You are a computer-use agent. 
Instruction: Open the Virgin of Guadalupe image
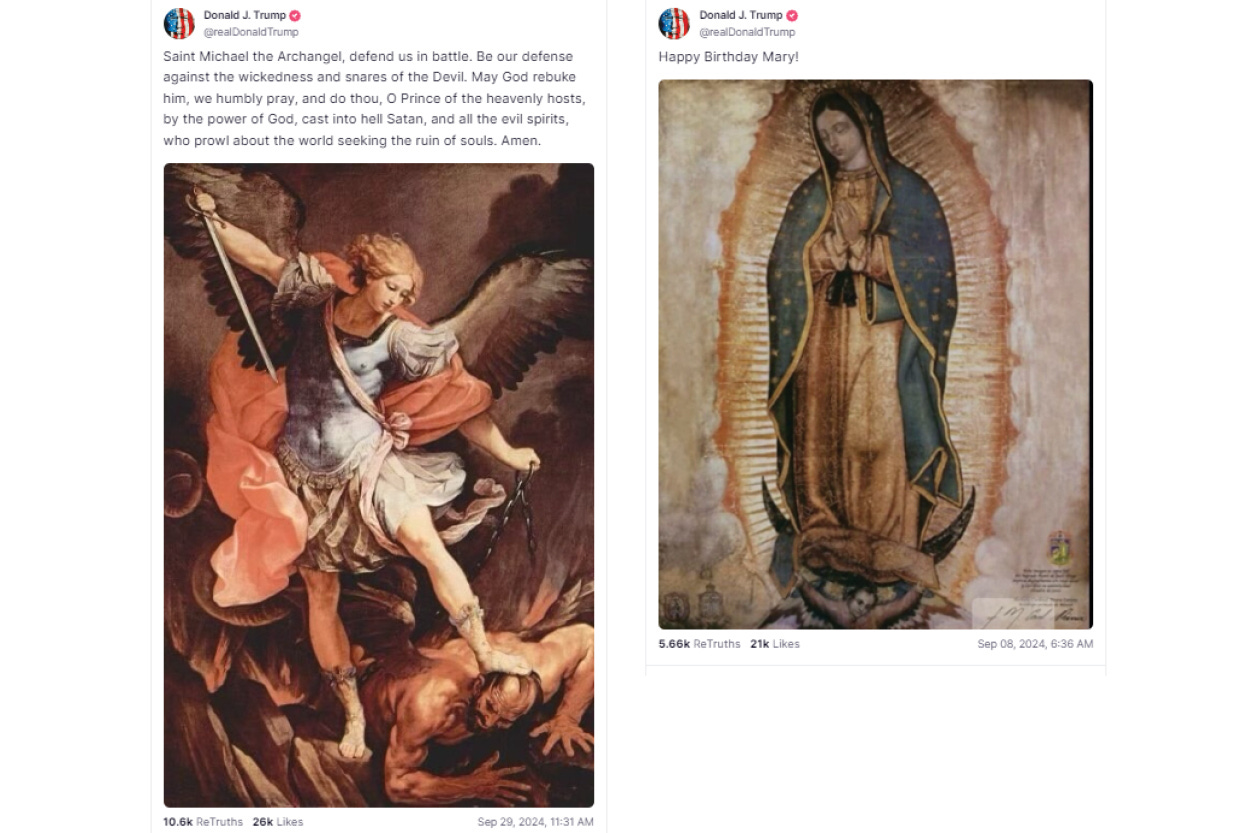click(x=875, y=354)
